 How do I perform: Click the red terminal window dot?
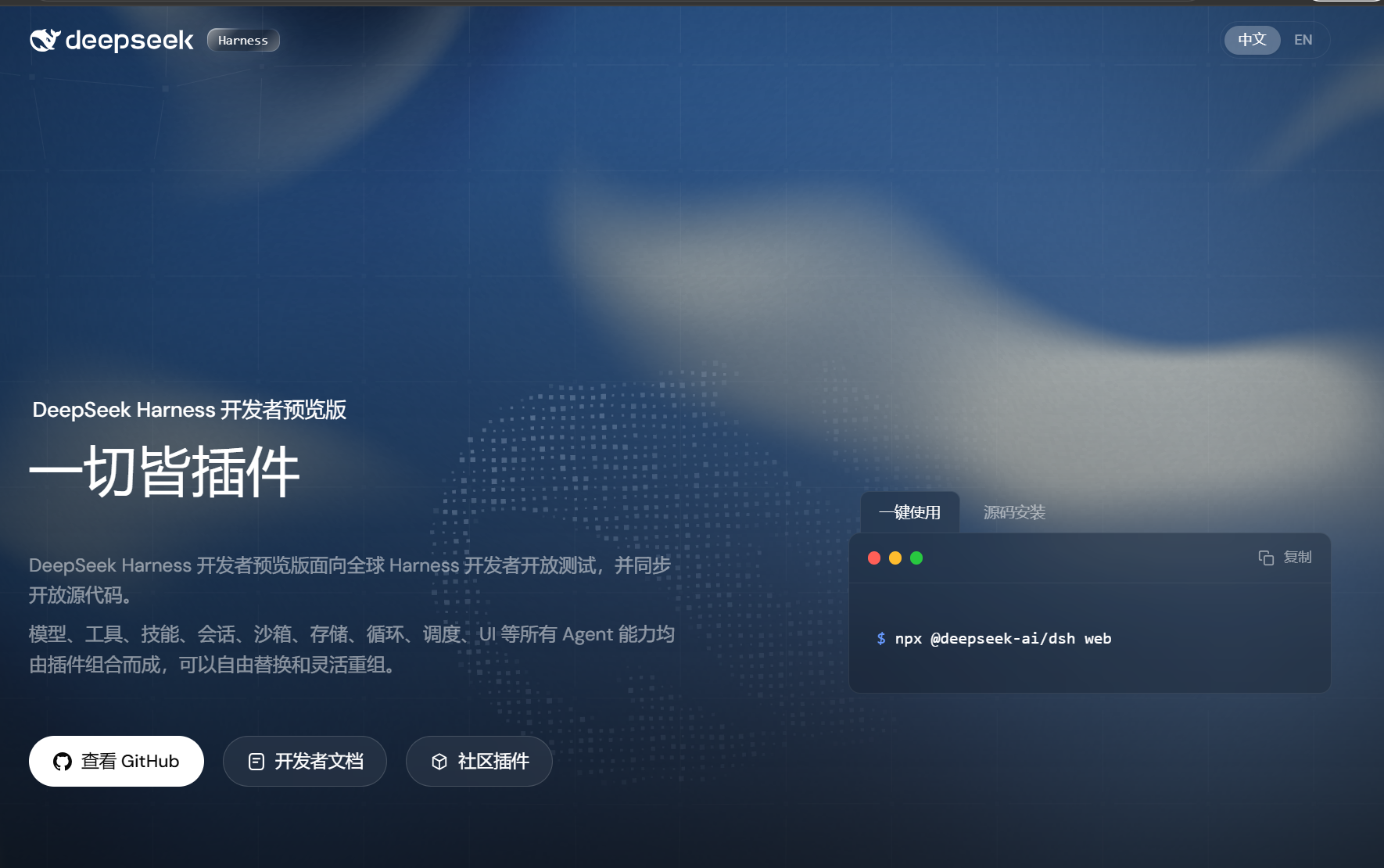click(x=874, y=558)
